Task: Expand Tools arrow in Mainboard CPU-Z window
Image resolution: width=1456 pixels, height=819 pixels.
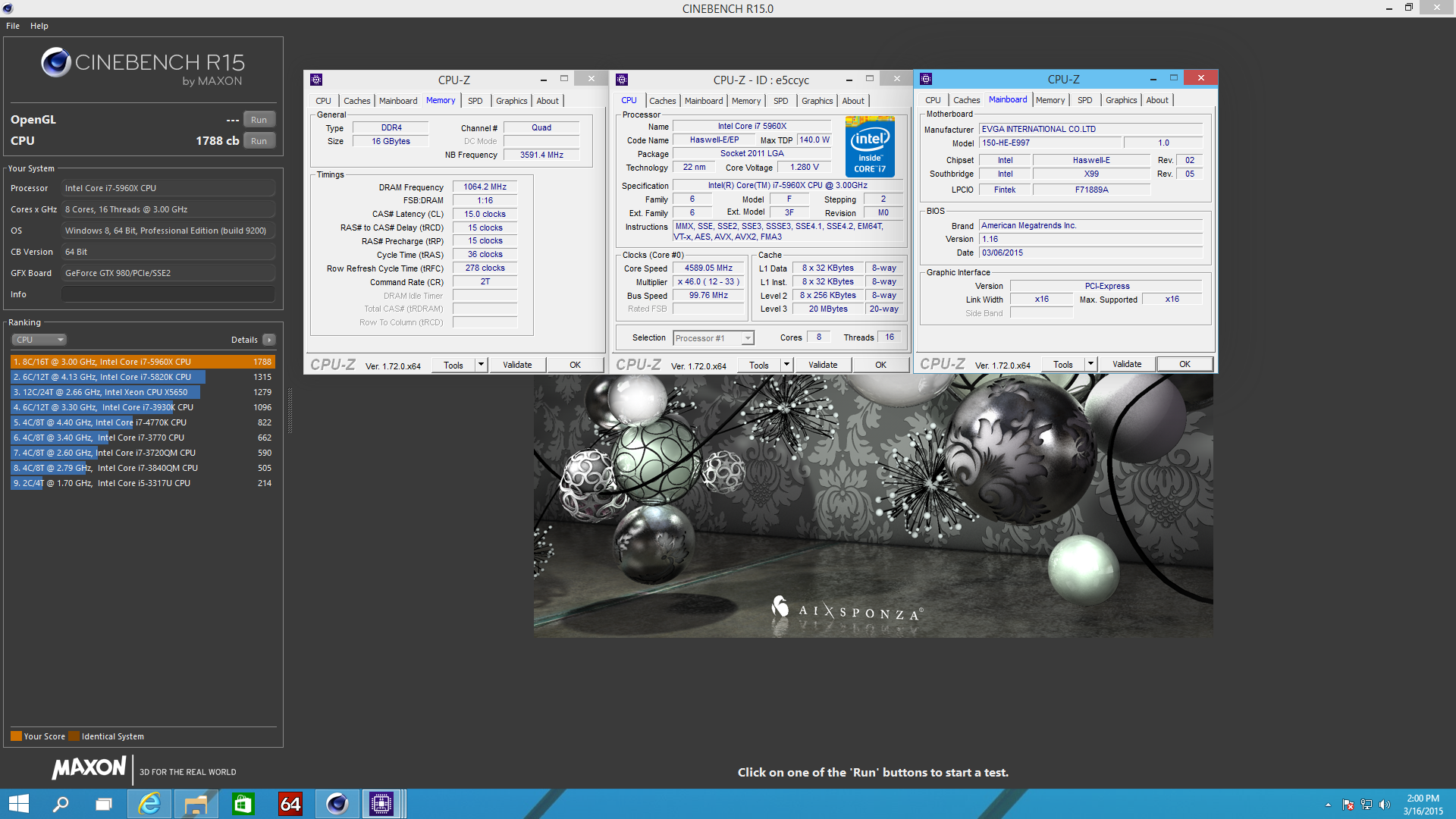Action: (x=1090, y=364)
